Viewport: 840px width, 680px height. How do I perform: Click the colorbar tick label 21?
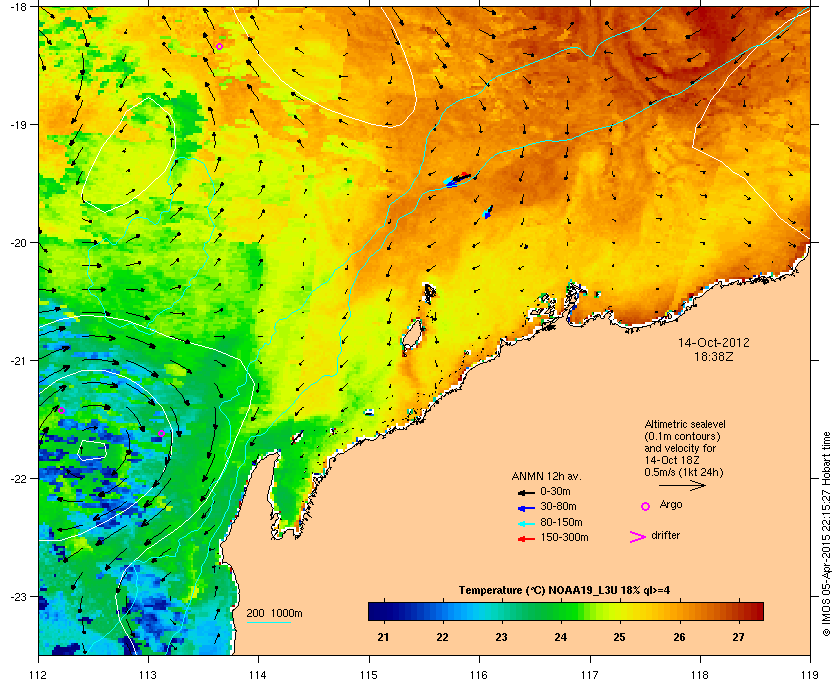[383, 637]
